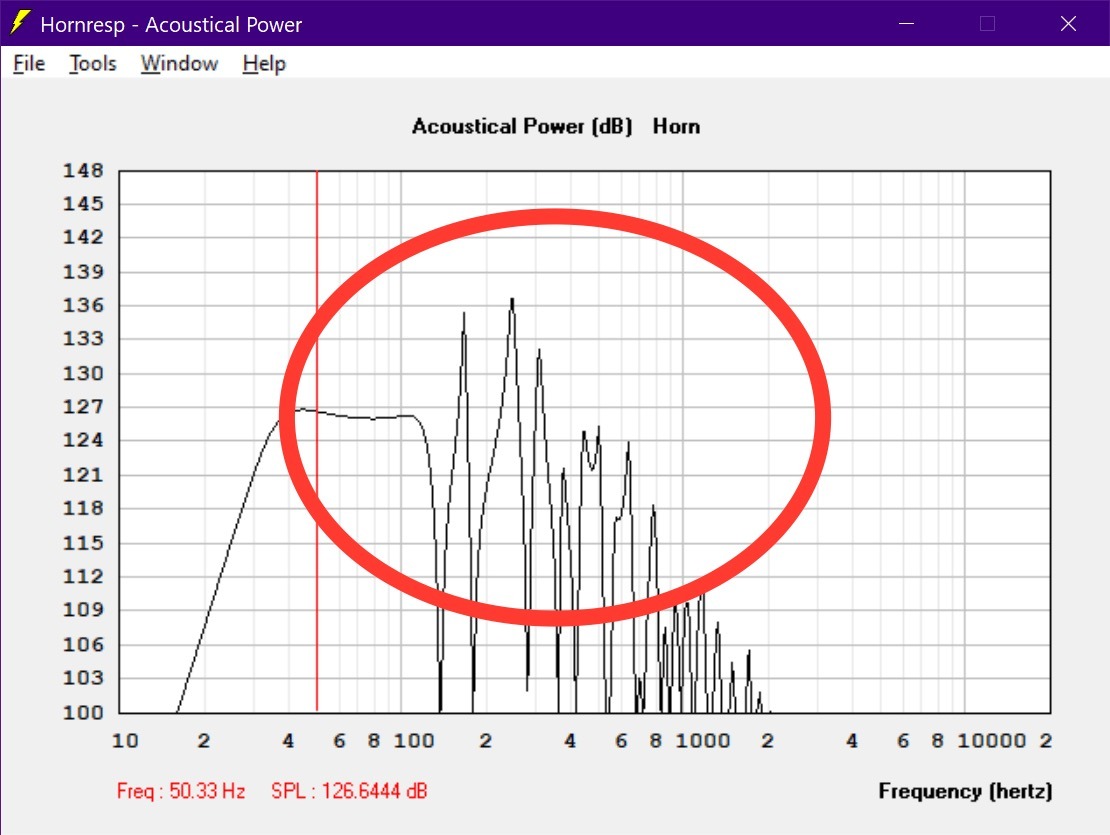
Task: Click the Hornresp lightning bolt icon
Action: [20, 23]
